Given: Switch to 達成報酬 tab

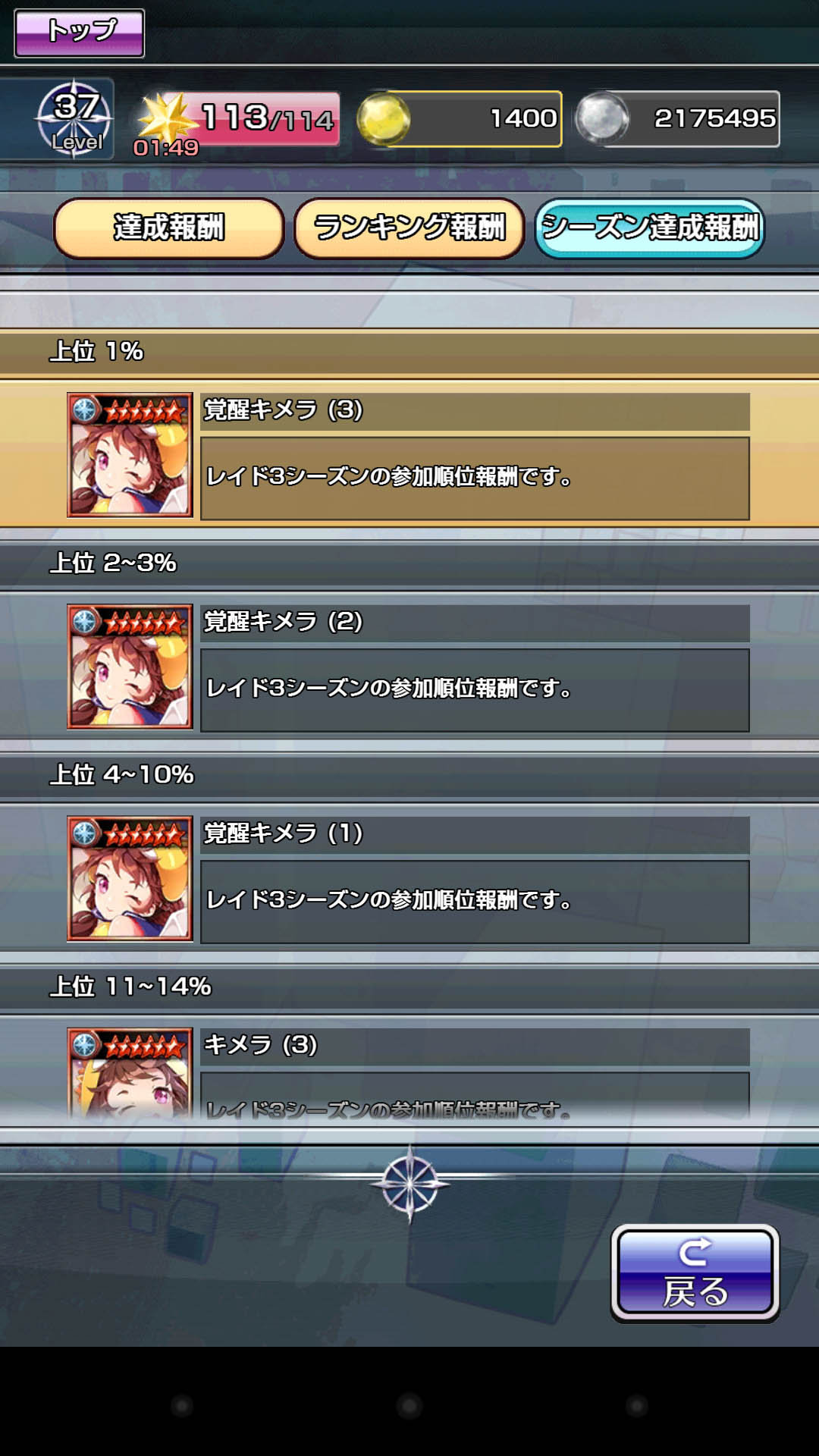Looking at the screenshot, I should point(169,228).
